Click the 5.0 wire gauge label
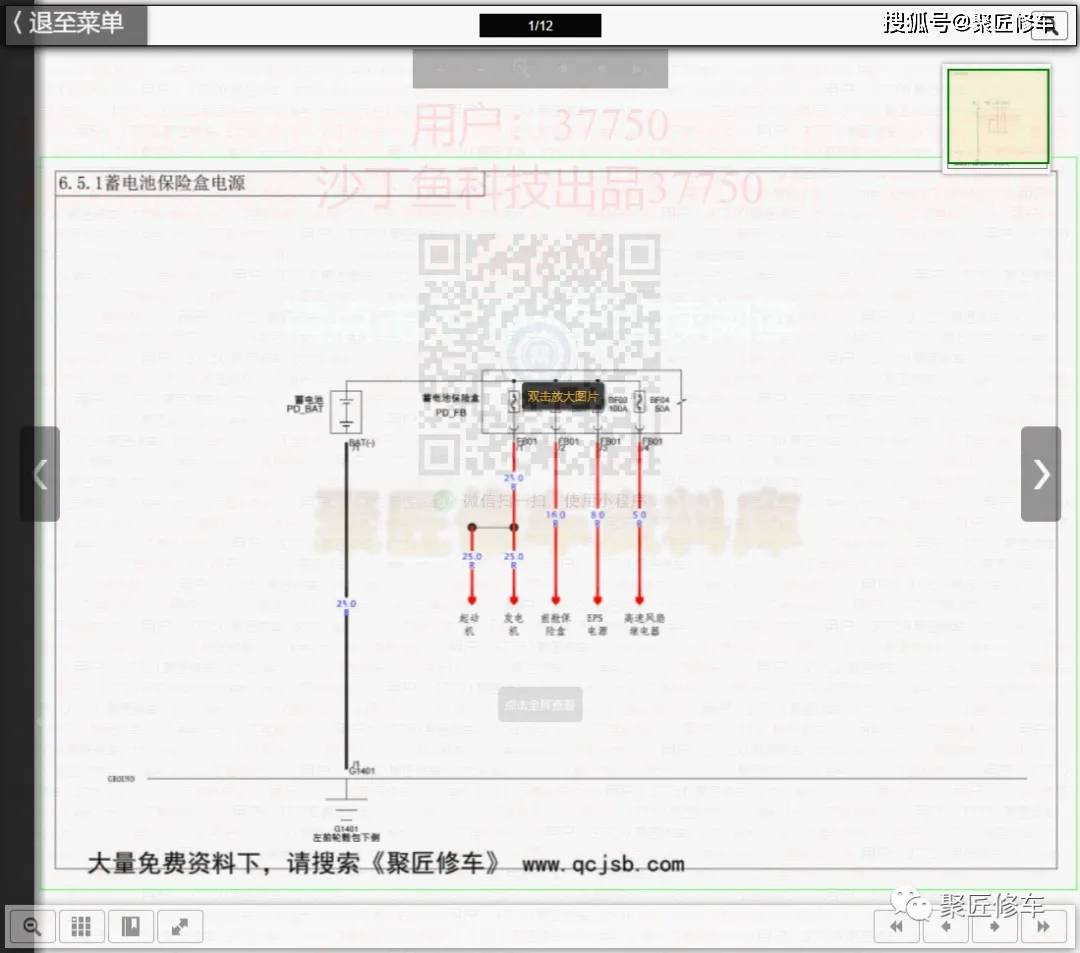The height and width of the screenshot is (953, 1080). [x=640, y=514]
